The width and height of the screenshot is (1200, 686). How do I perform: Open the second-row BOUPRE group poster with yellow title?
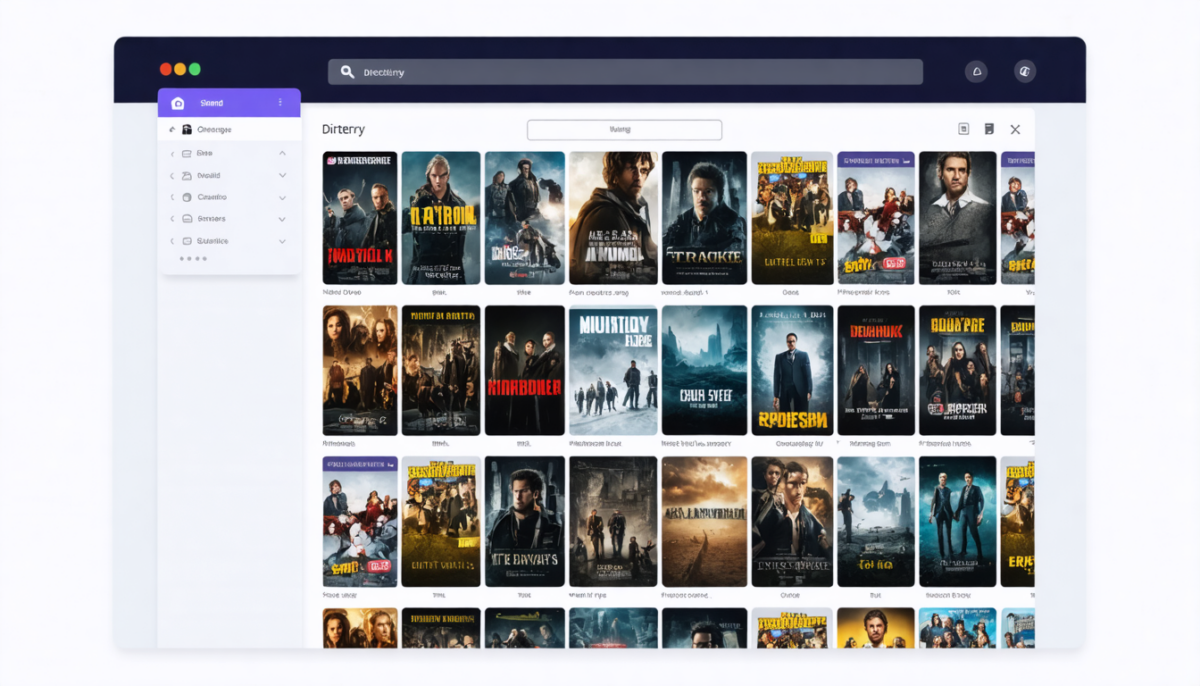pos(957,370)
